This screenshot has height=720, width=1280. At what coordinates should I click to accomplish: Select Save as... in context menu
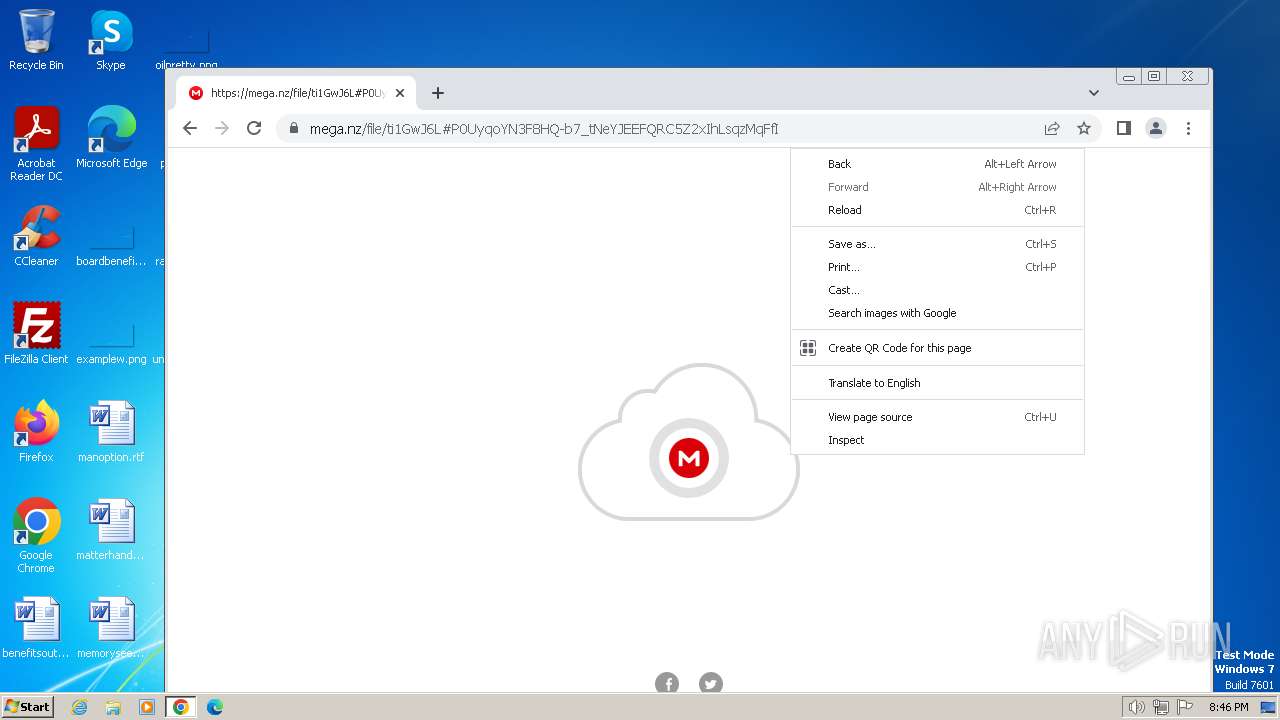coord(938,244)
